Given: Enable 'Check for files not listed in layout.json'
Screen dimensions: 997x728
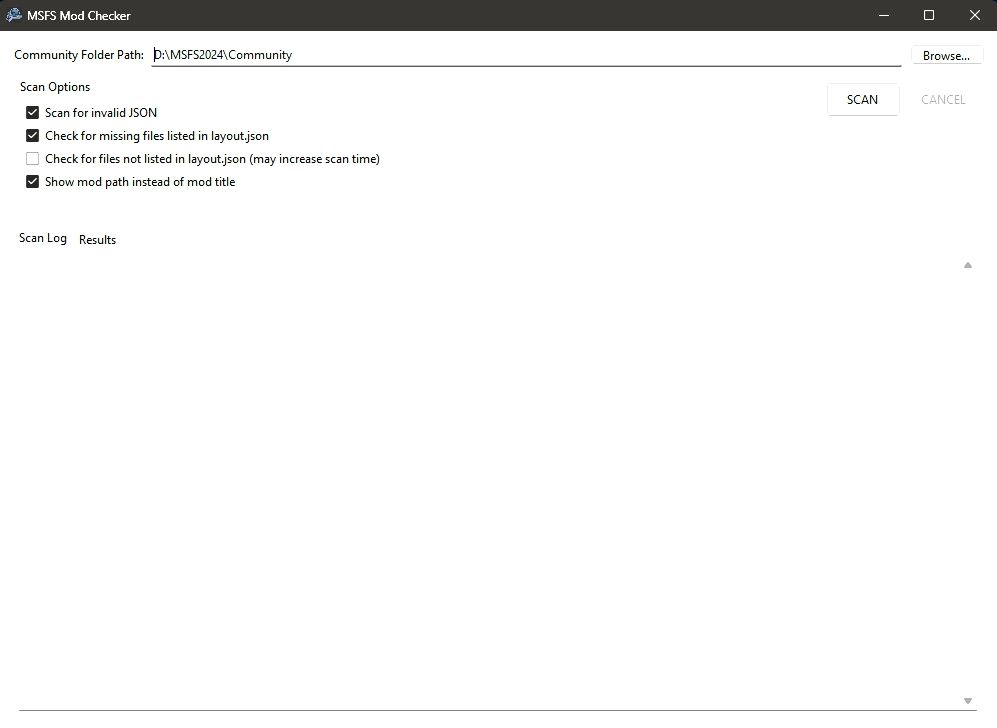Looking at the screenshot, I should 32,158.
